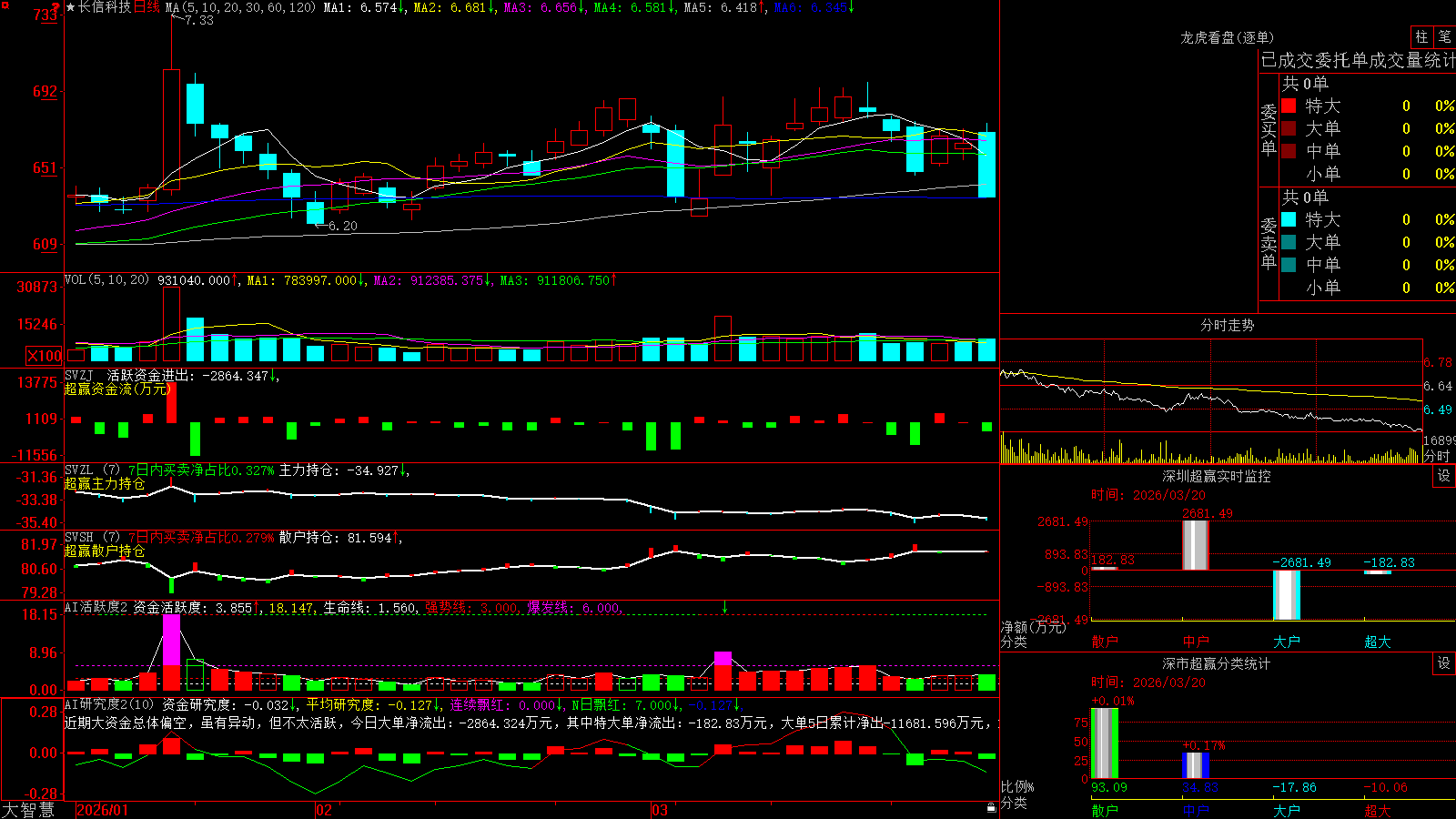Viewport: 1456px width, 819px height.
Task: Click the SVZL indicator name
Action: coord(79,470)
